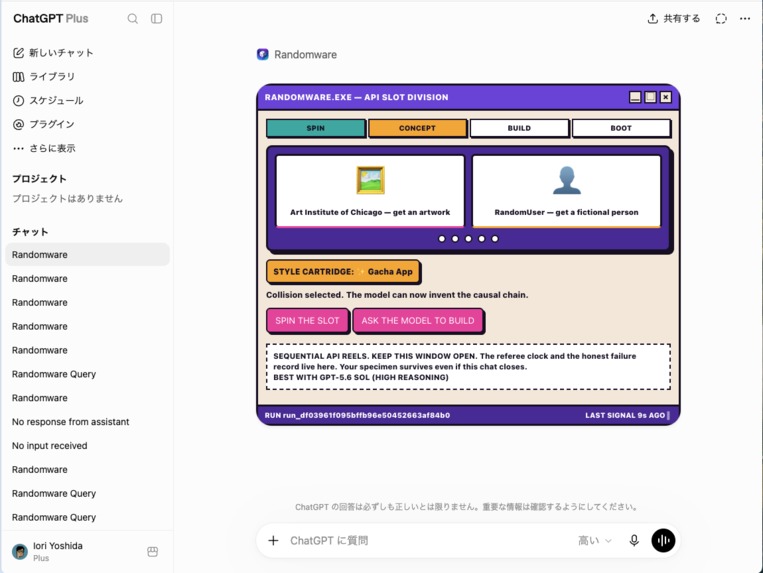Click the person silhouette icon
The image size is (763, 573).
click(x=567, y=180)
